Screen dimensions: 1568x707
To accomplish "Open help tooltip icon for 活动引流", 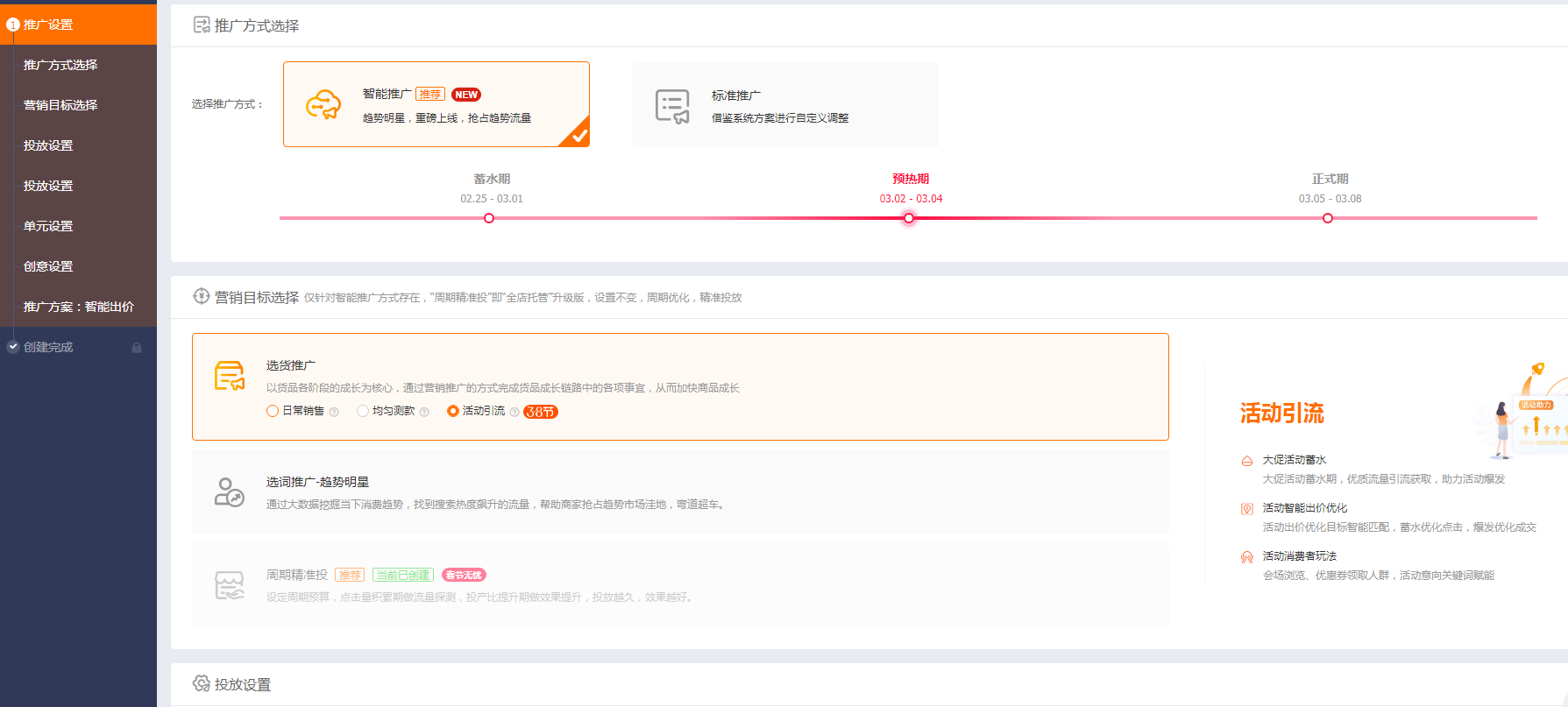I will (514, 412).
